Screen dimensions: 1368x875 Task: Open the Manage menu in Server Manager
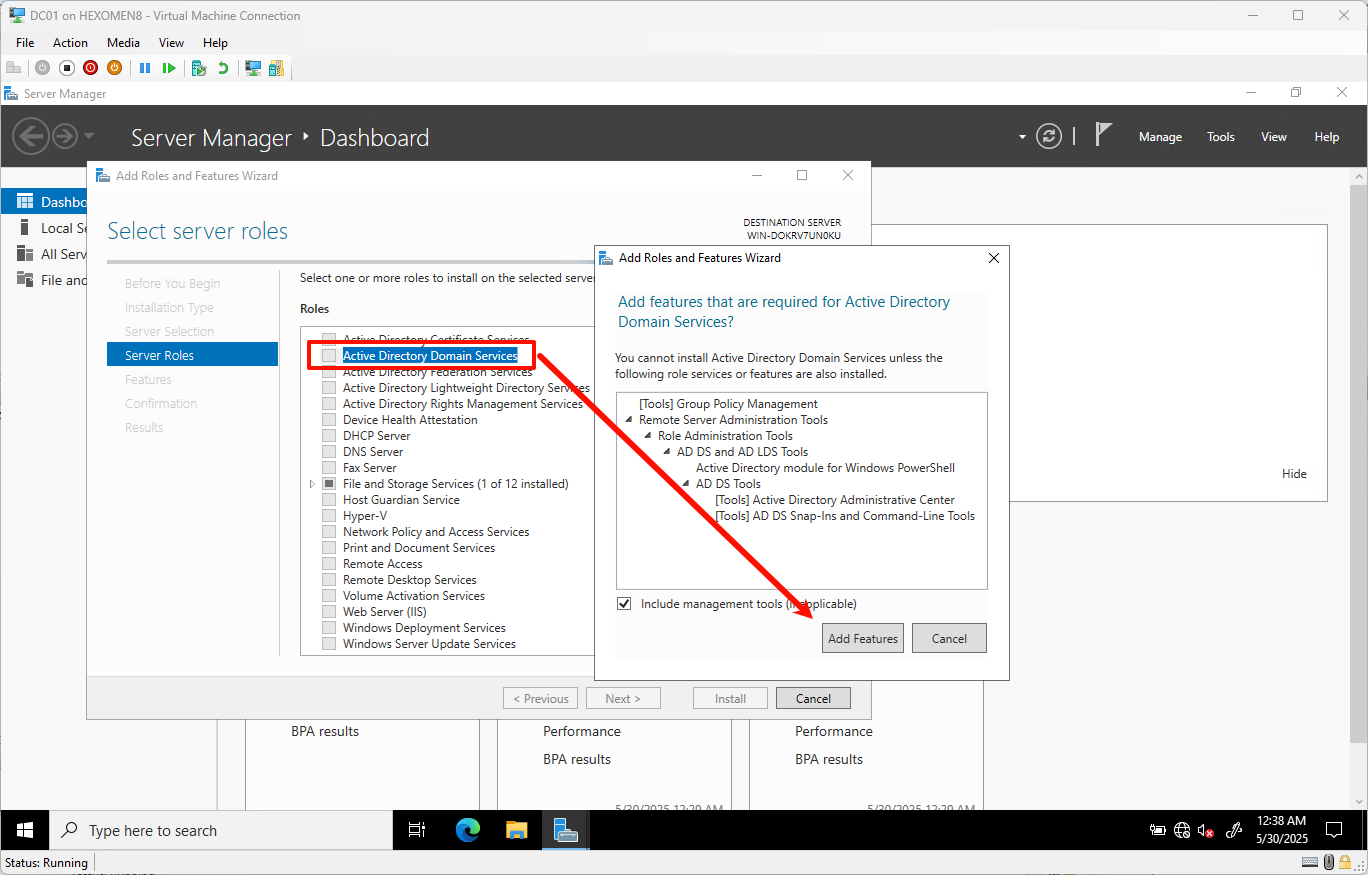tap(1160, 137)
